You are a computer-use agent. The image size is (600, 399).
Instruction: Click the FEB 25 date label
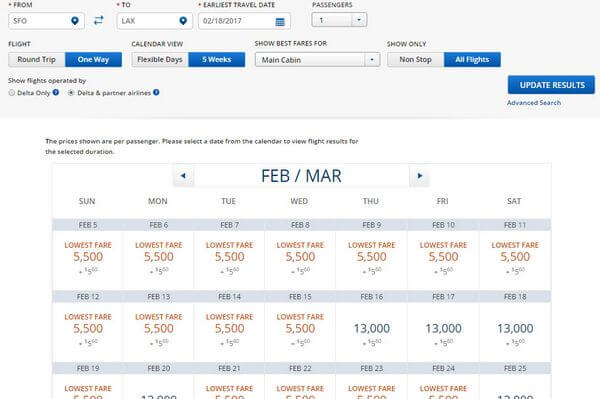pyautogui.click(x=515, y=368)
